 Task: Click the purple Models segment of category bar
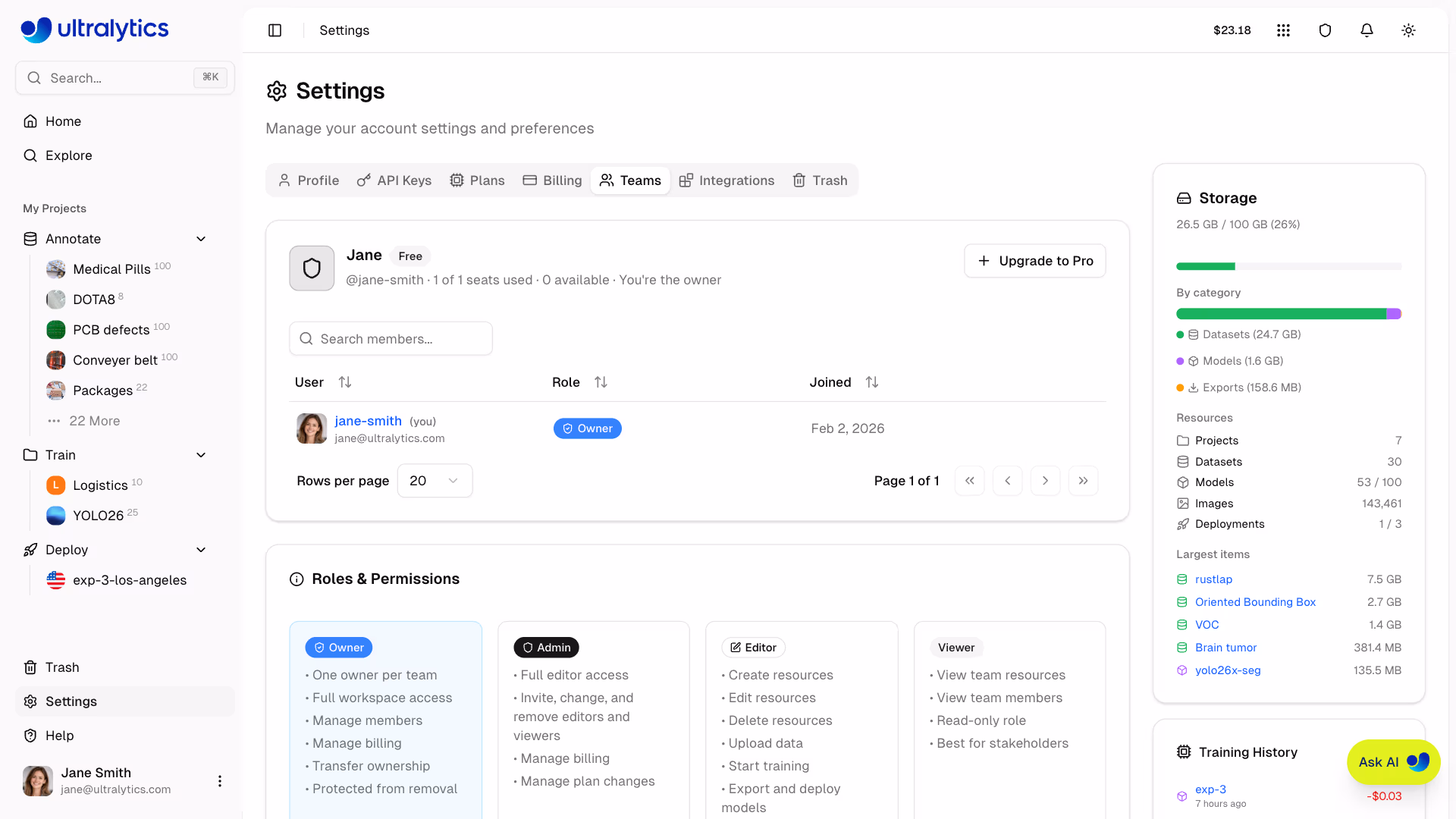tap(1394, 314)
